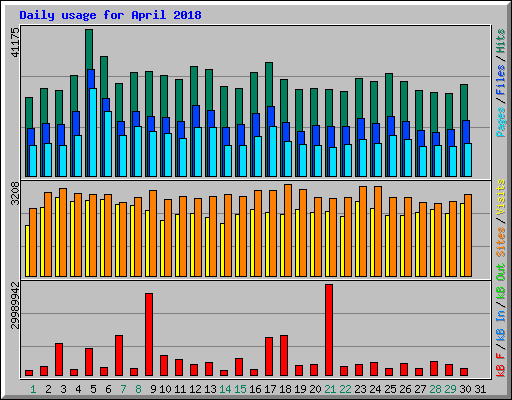Select day label 10 on x-axis
The width and height of the screenshot is (512, 400).
point(165,389)
